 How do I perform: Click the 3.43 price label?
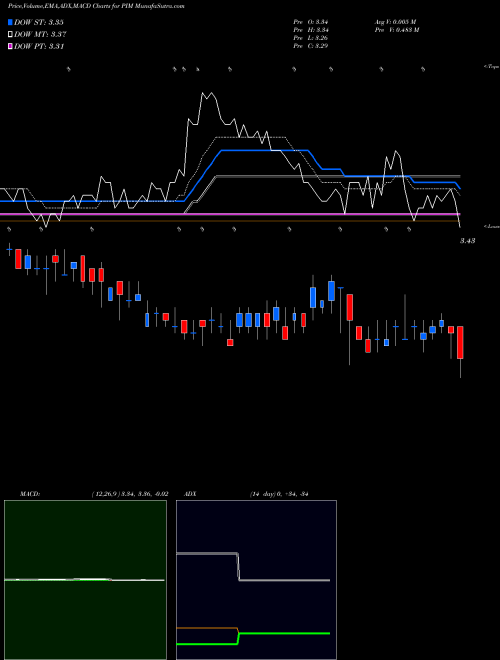[x=467, y=241]
